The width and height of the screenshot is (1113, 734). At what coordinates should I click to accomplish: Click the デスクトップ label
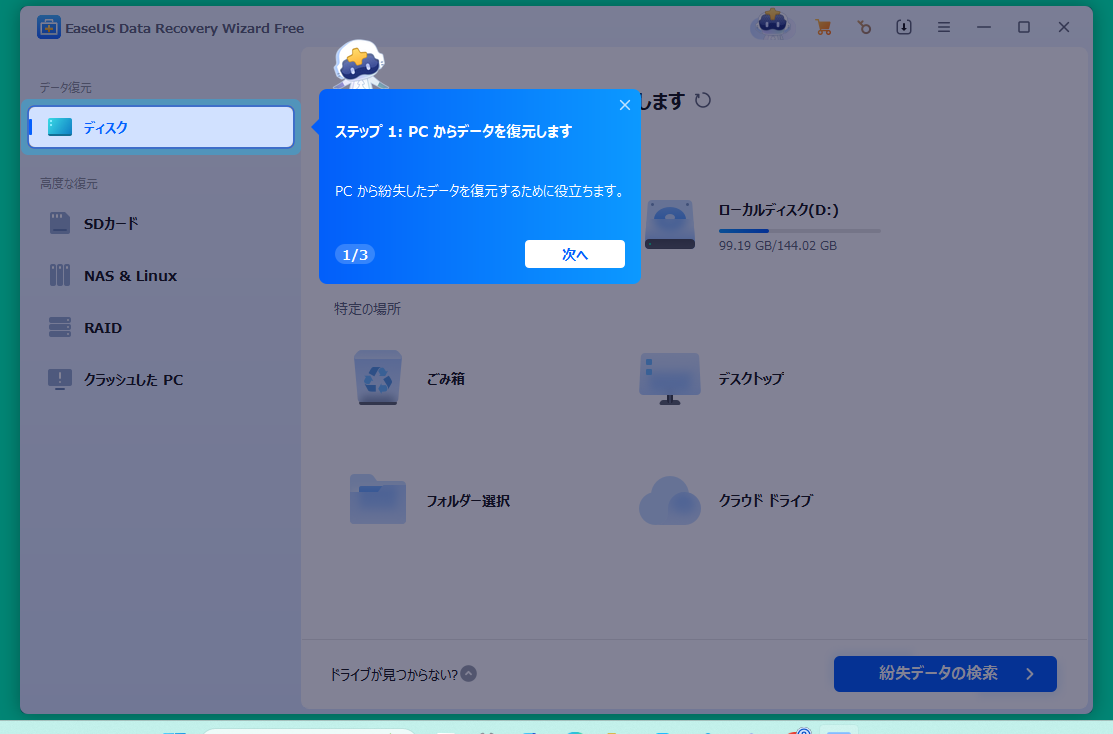point(750,379)
